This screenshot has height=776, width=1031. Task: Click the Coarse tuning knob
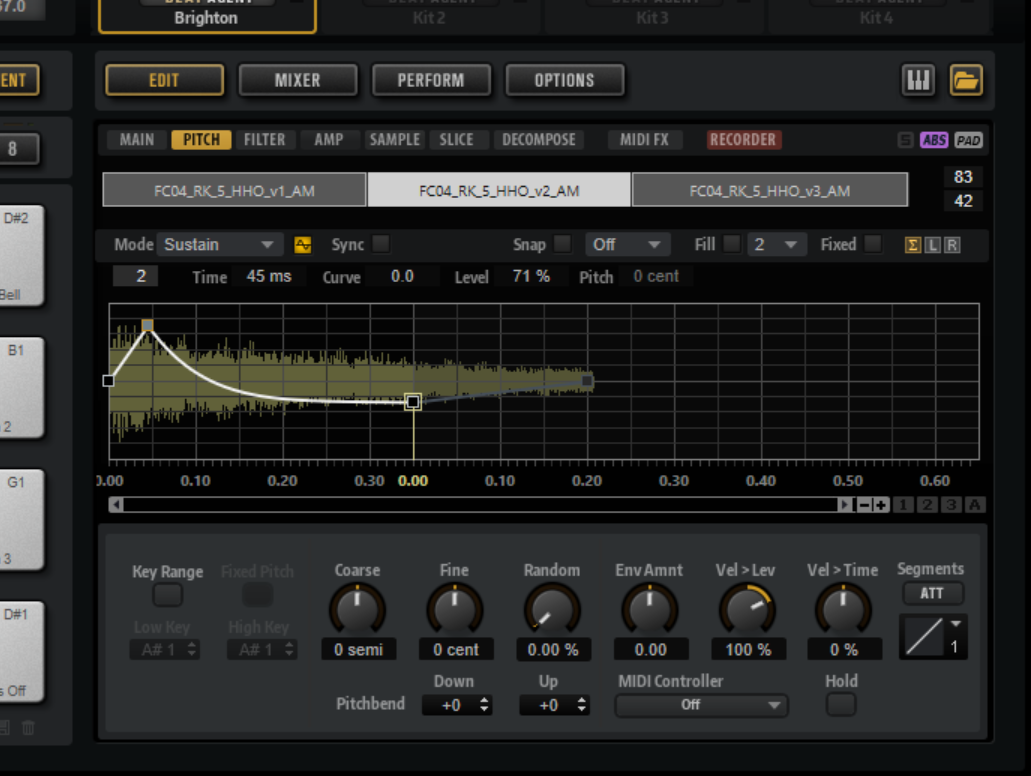[x=357, y=610]
